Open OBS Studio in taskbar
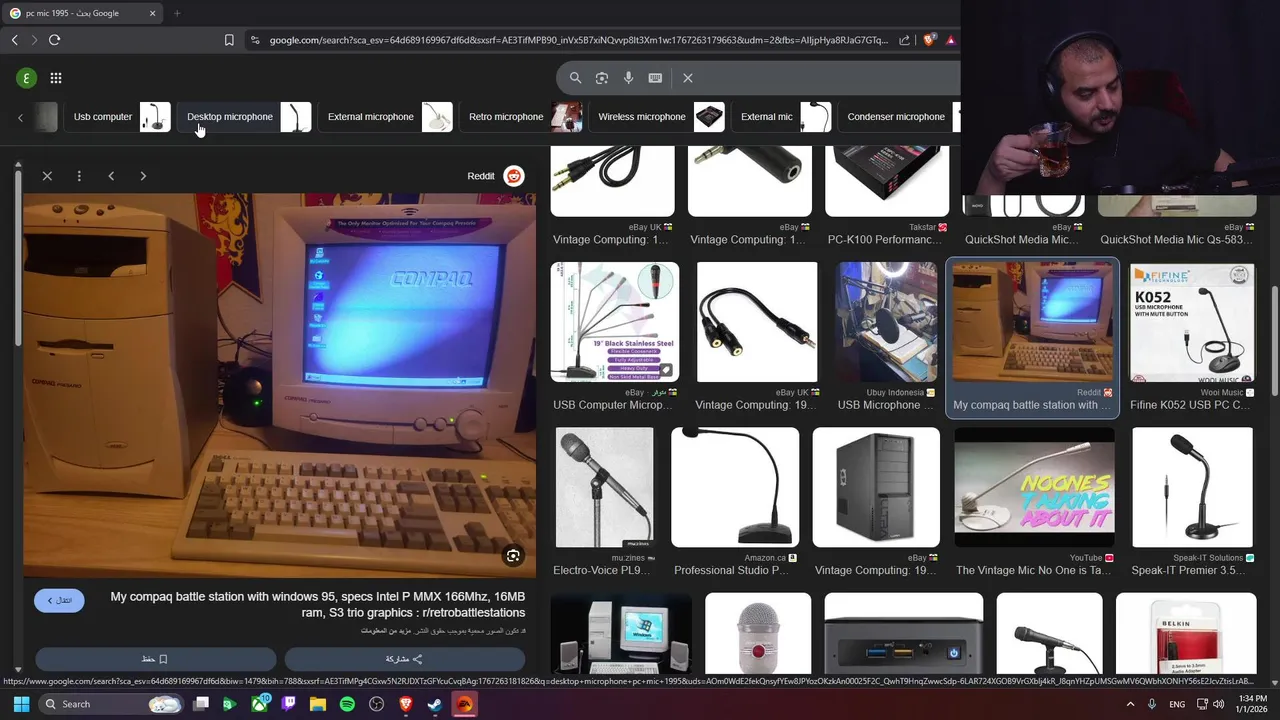Image resolution: width=1280 pixels, height=720 pixels. click(x=377, y=704)
